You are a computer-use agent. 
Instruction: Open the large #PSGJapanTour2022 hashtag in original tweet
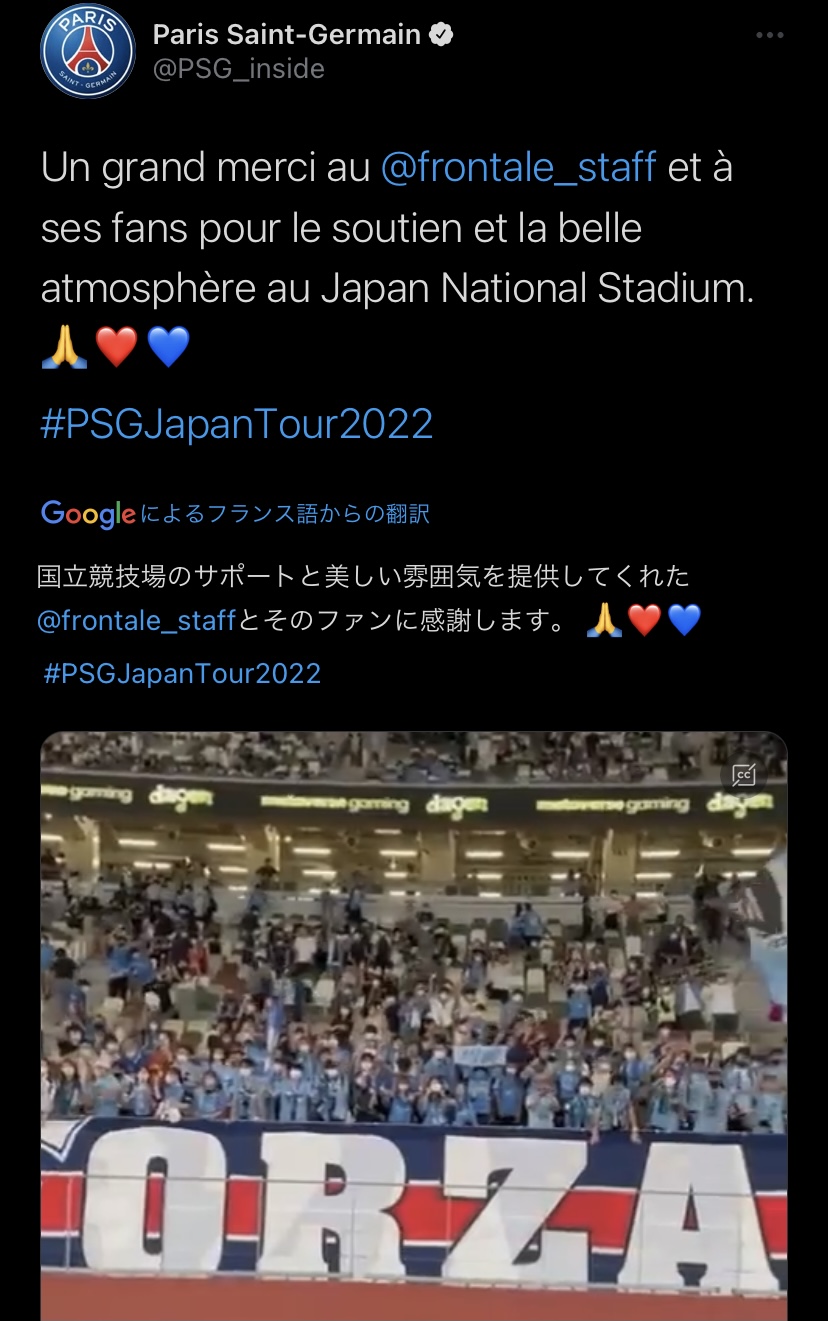[237, 424]
